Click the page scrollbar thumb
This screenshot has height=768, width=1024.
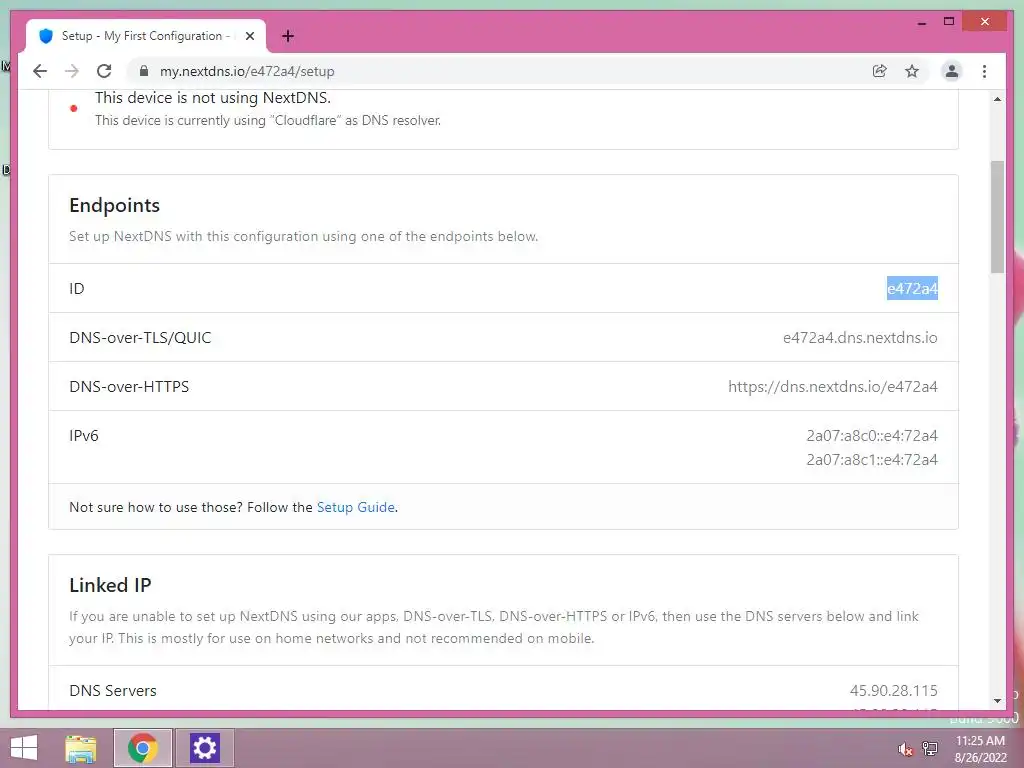coord(997,217)
